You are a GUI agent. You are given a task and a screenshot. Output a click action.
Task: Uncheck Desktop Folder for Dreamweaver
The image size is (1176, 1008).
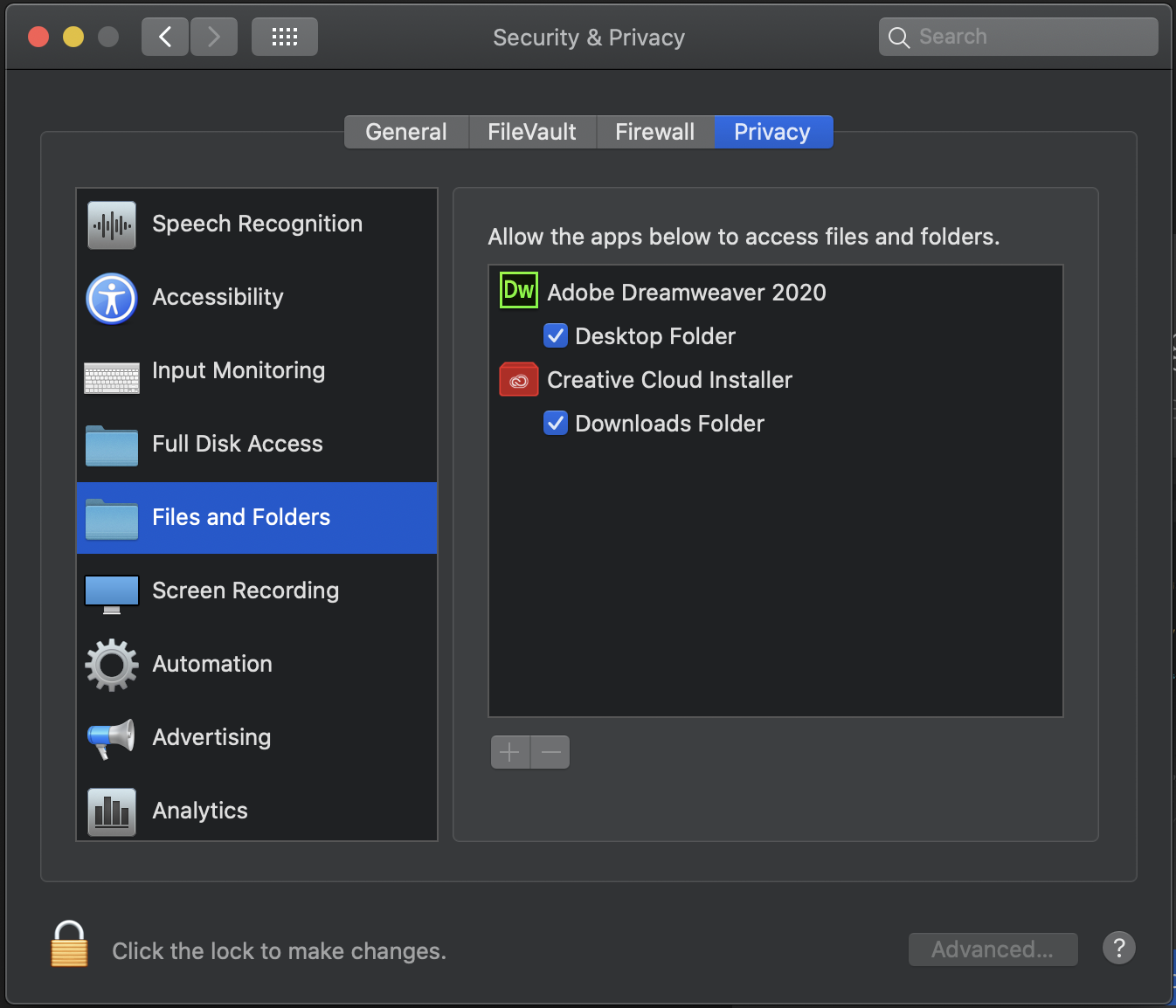pyautogui.click(x=556, y=335)
